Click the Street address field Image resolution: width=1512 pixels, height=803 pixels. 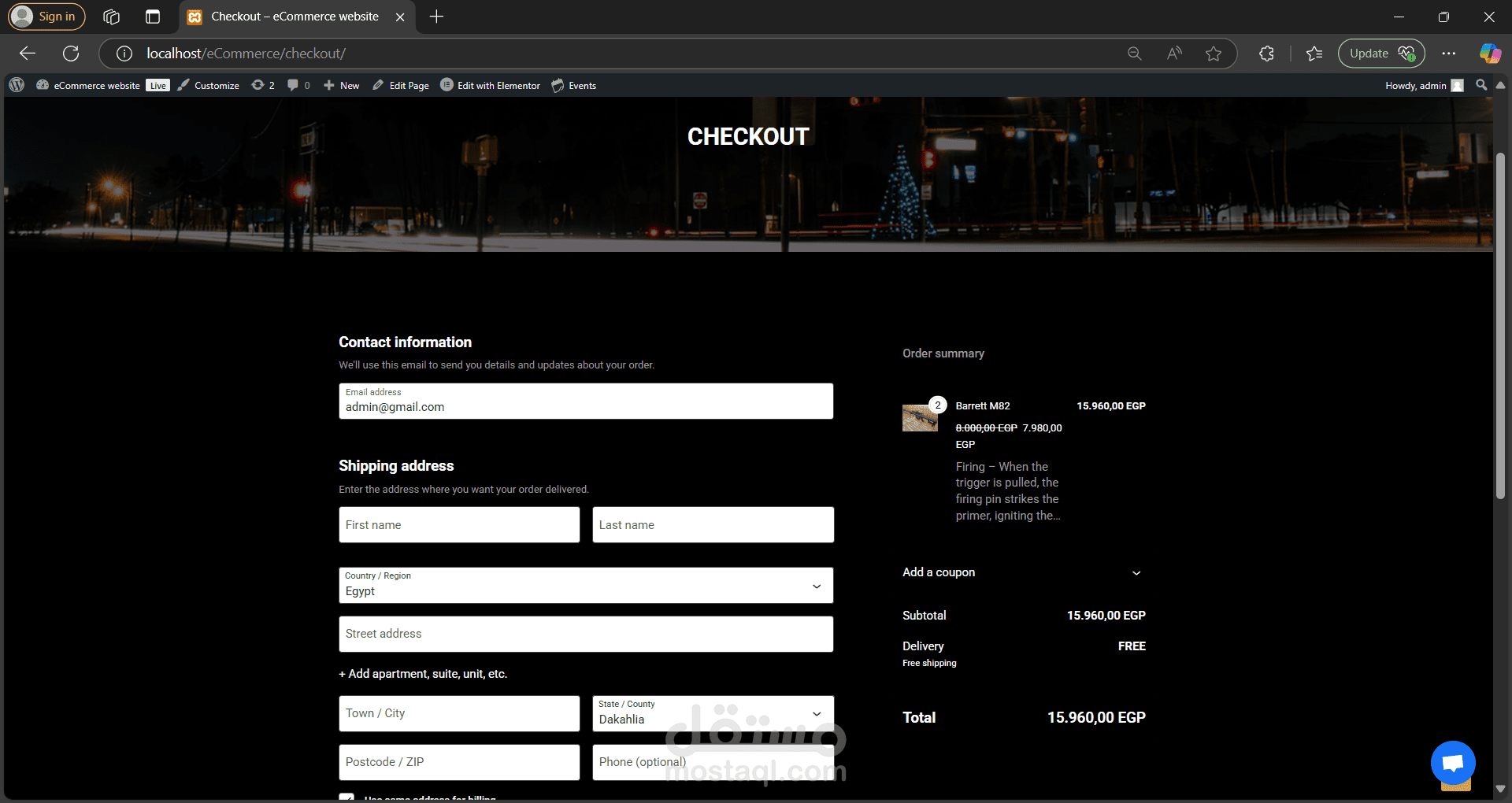click(x=586, y=634)
